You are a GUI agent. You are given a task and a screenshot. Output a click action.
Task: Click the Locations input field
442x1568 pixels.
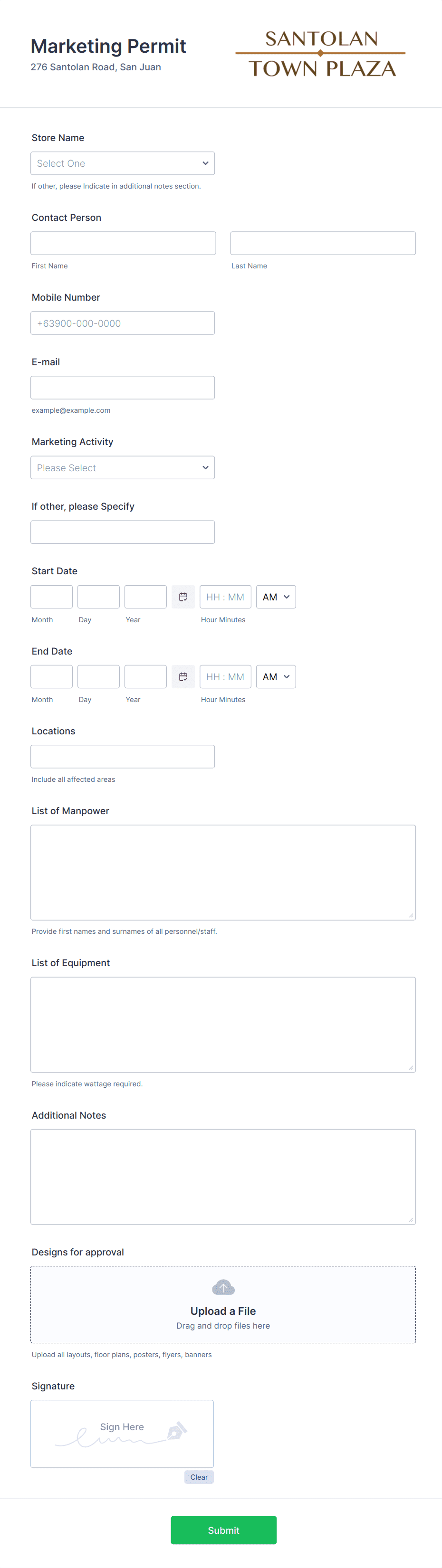122,756
